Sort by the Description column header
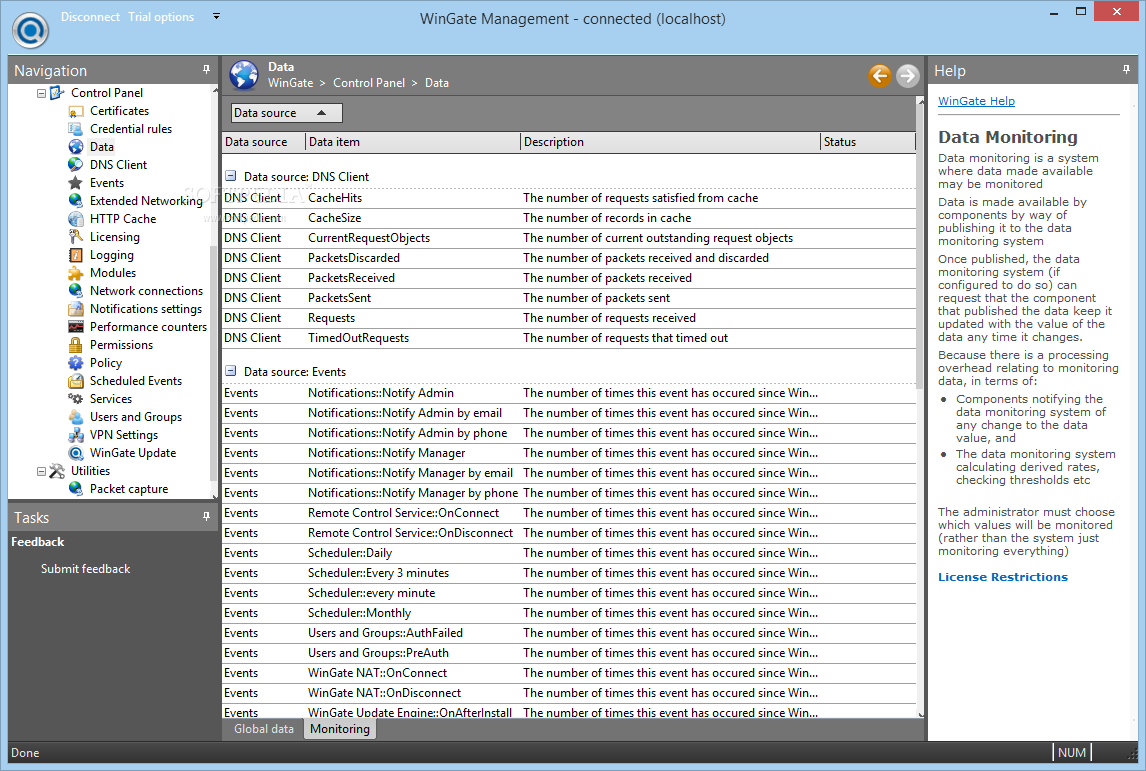Screen dimensions: 1146x771 [x=671, y=142]
